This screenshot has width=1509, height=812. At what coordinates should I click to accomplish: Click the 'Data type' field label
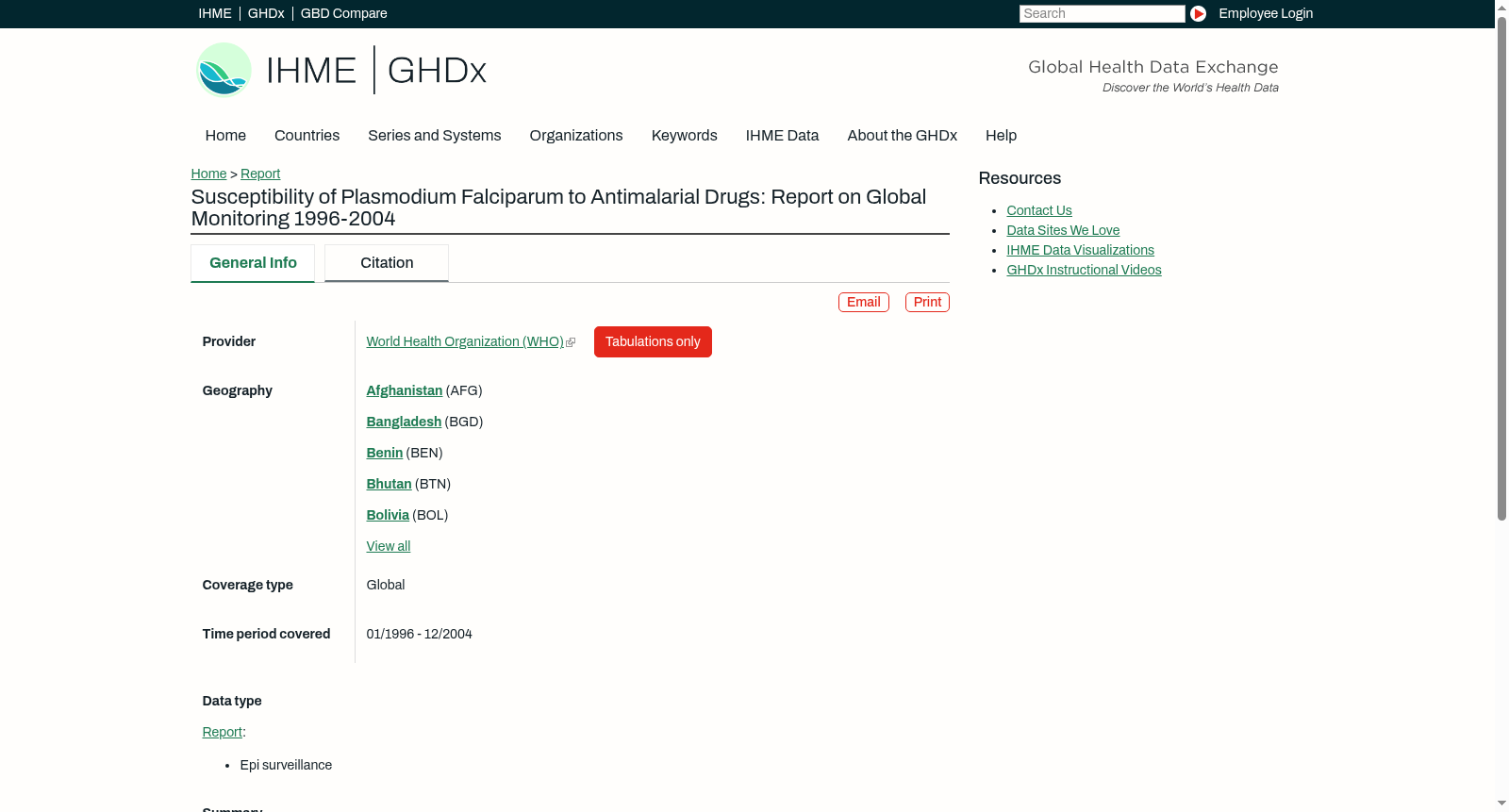(232, 701)
